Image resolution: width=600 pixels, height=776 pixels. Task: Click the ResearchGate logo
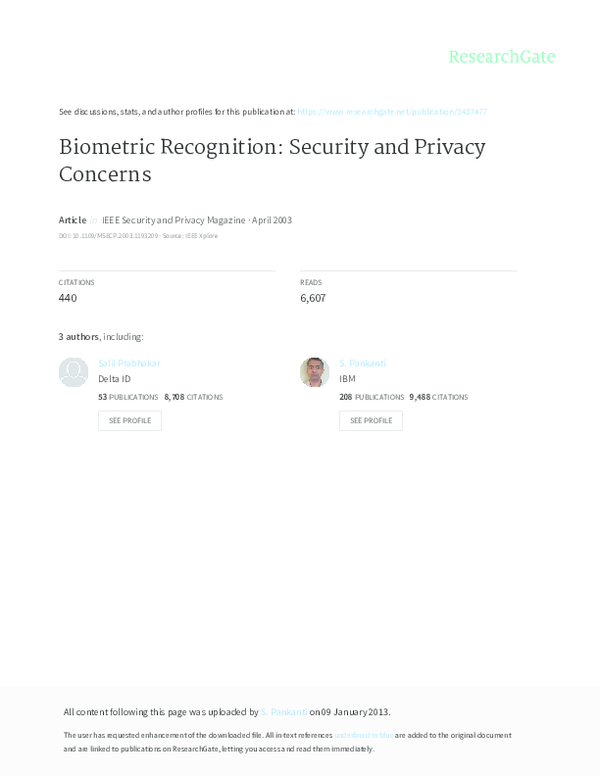(501, 57)
